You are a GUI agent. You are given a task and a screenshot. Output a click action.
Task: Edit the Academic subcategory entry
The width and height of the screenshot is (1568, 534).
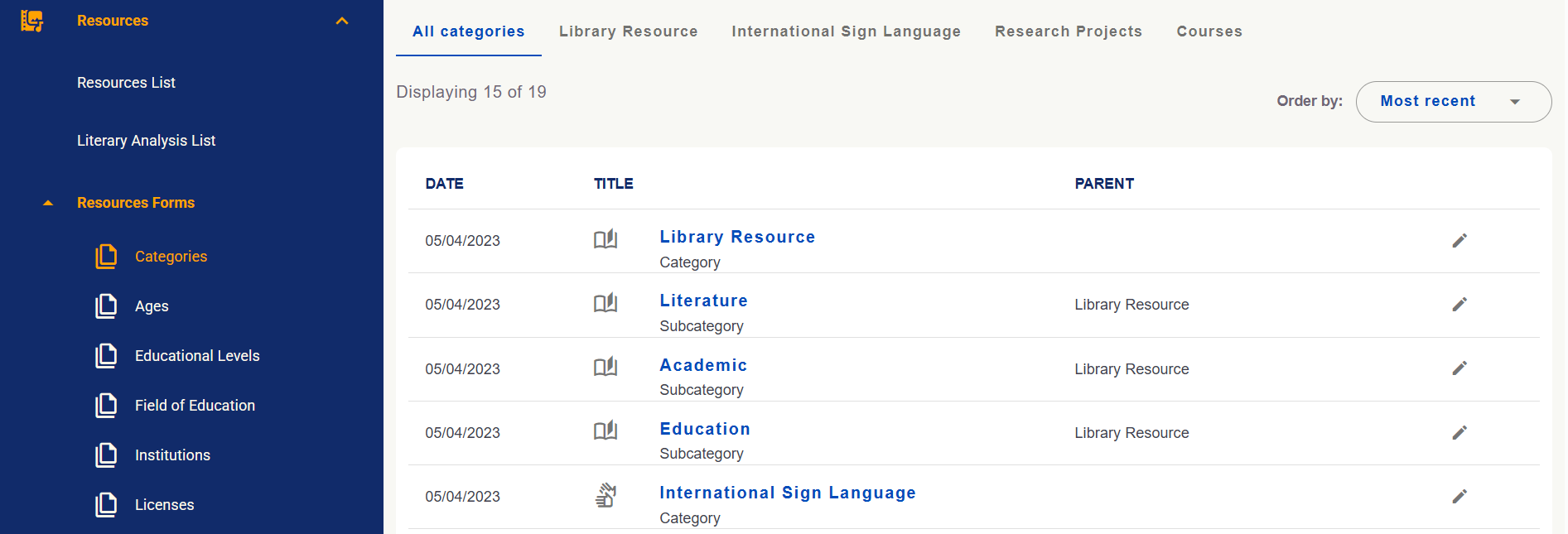(1459, 368)
